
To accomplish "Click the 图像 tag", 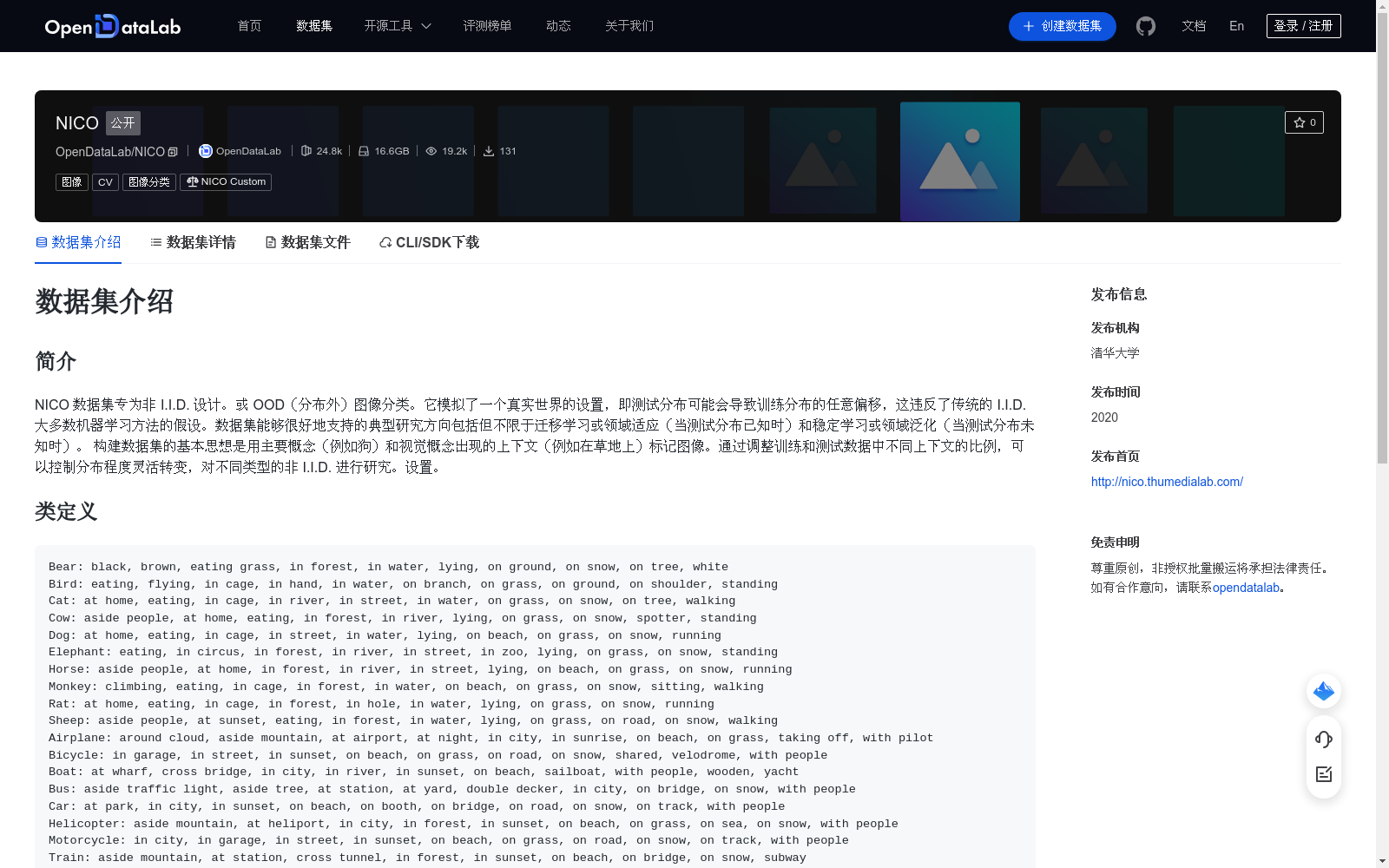I will tap(72, 182).
